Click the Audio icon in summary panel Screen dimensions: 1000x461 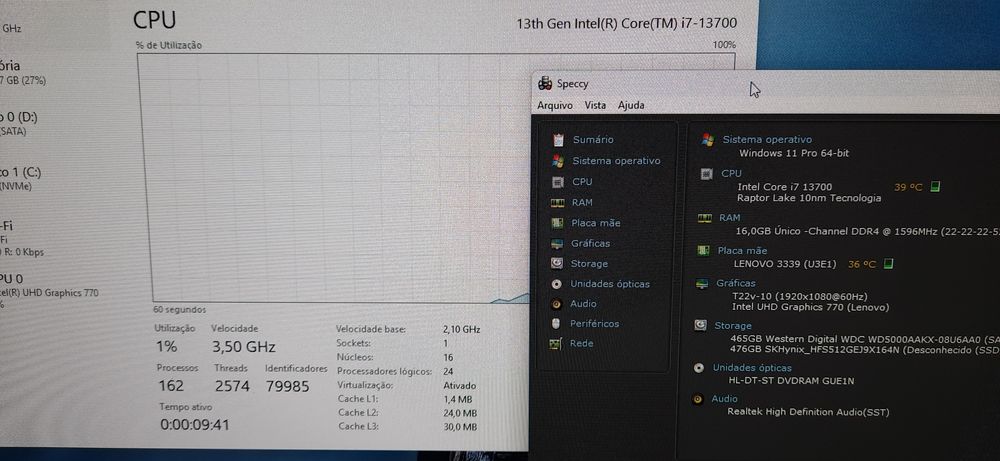pos(698,399)
